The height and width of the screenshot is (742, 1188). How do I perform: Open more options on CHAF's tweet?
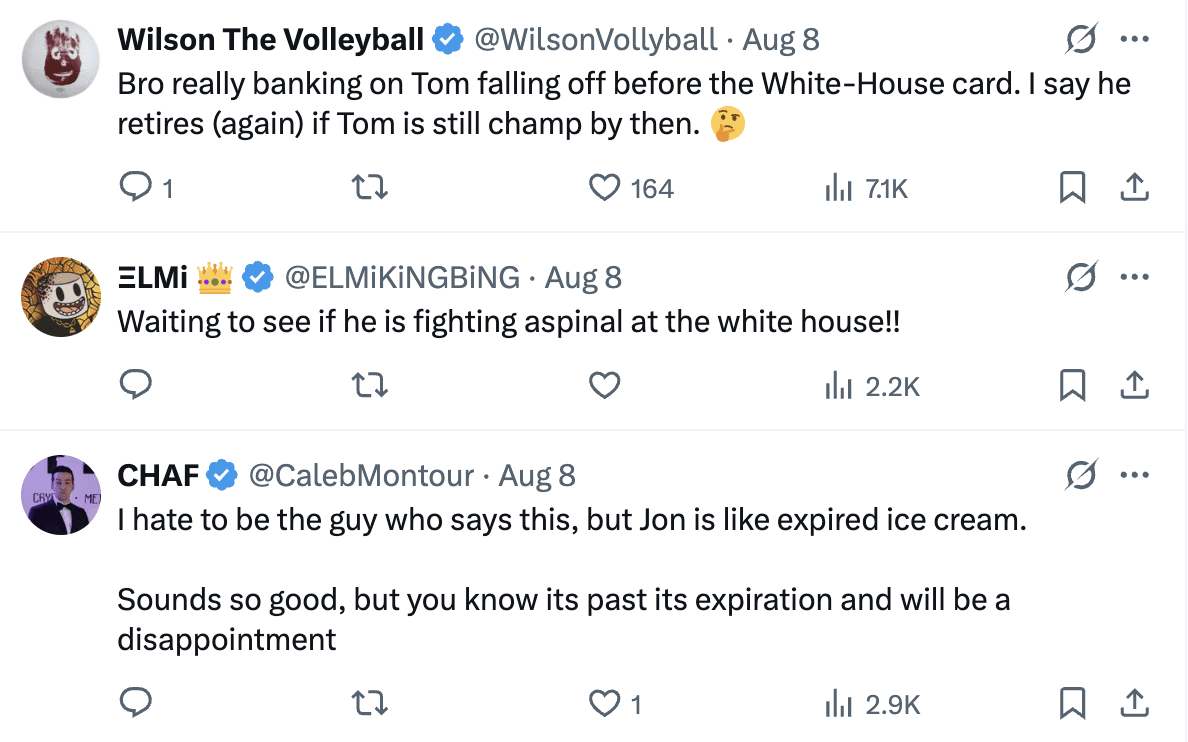click(1134, 475)
